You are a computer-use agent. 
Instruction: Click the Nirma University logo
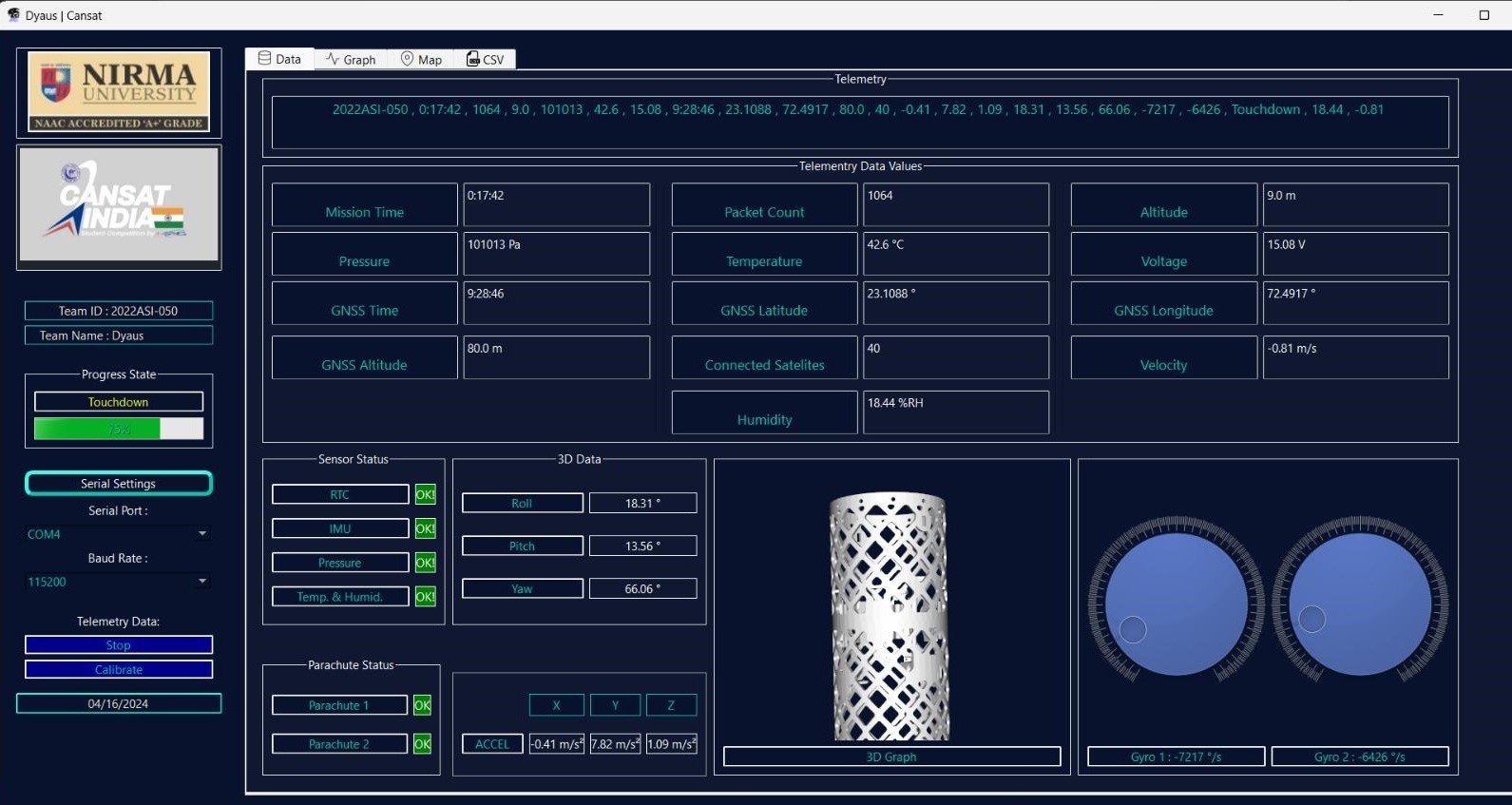[x=119, y=92]
